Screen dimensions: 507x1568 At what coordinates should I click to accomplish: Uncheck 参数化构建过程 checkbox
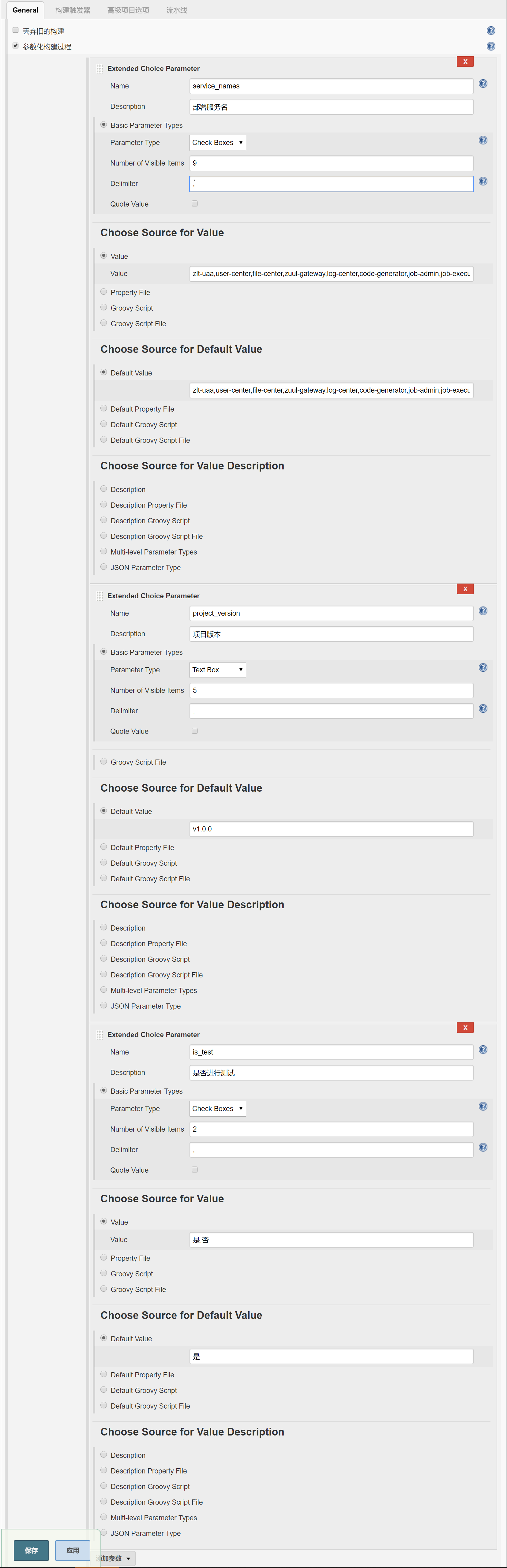[x=16, y=46]
